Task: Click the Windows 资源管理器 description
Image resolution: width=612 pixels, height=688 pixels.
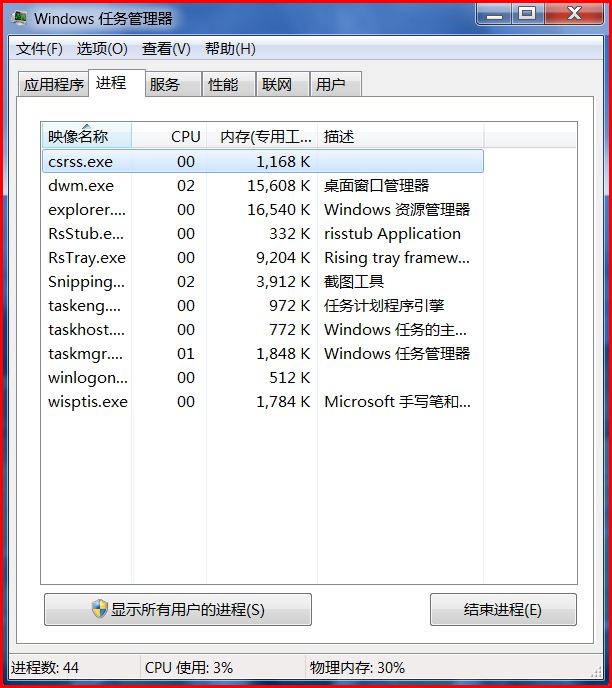Action: pos(397,209)
